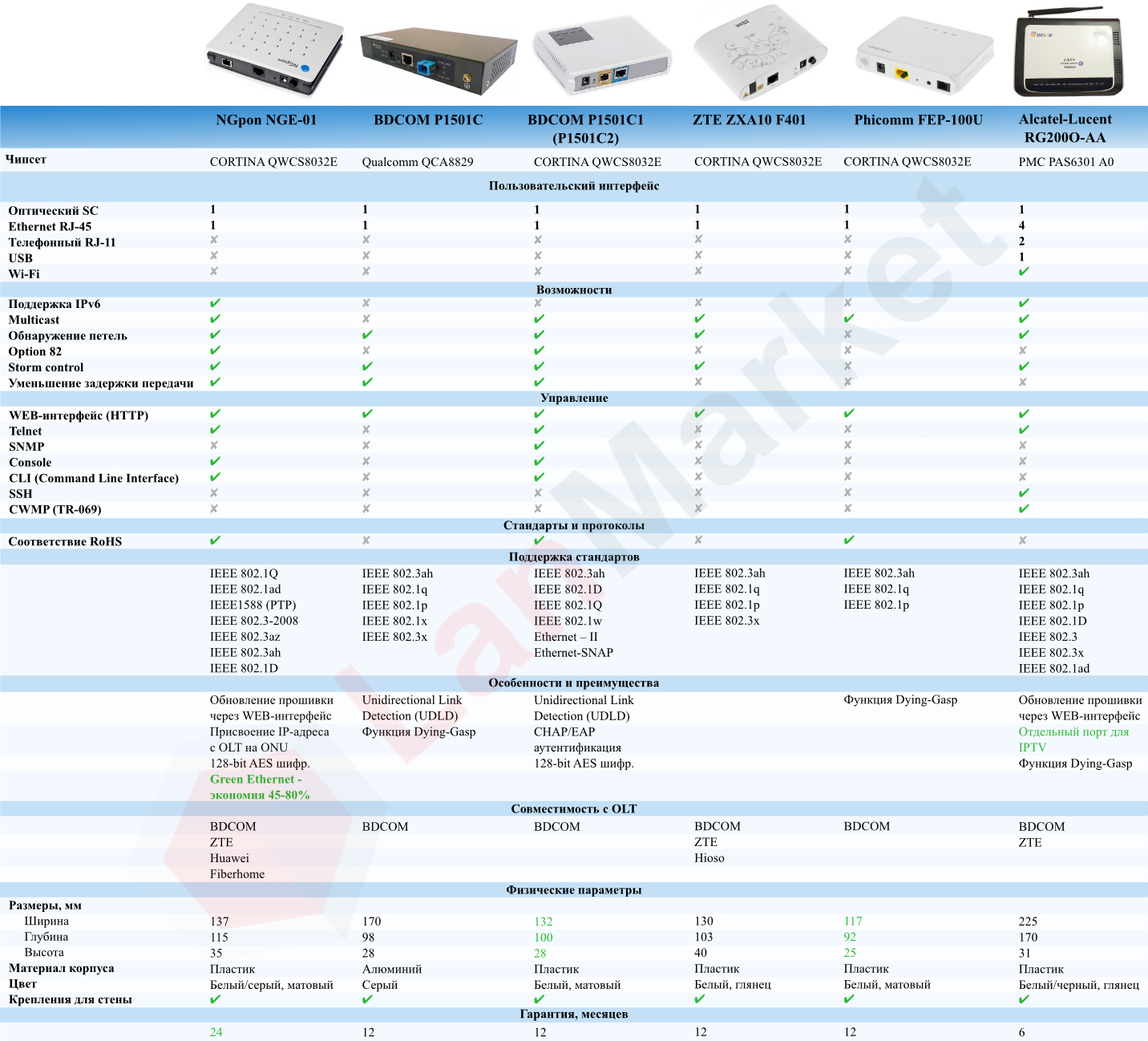This screenshot has height=1041, width=1148.
Task: Click RoHS compliance checkmark for Phicomm FEP-100U
Action: click(x=849, y=541)
